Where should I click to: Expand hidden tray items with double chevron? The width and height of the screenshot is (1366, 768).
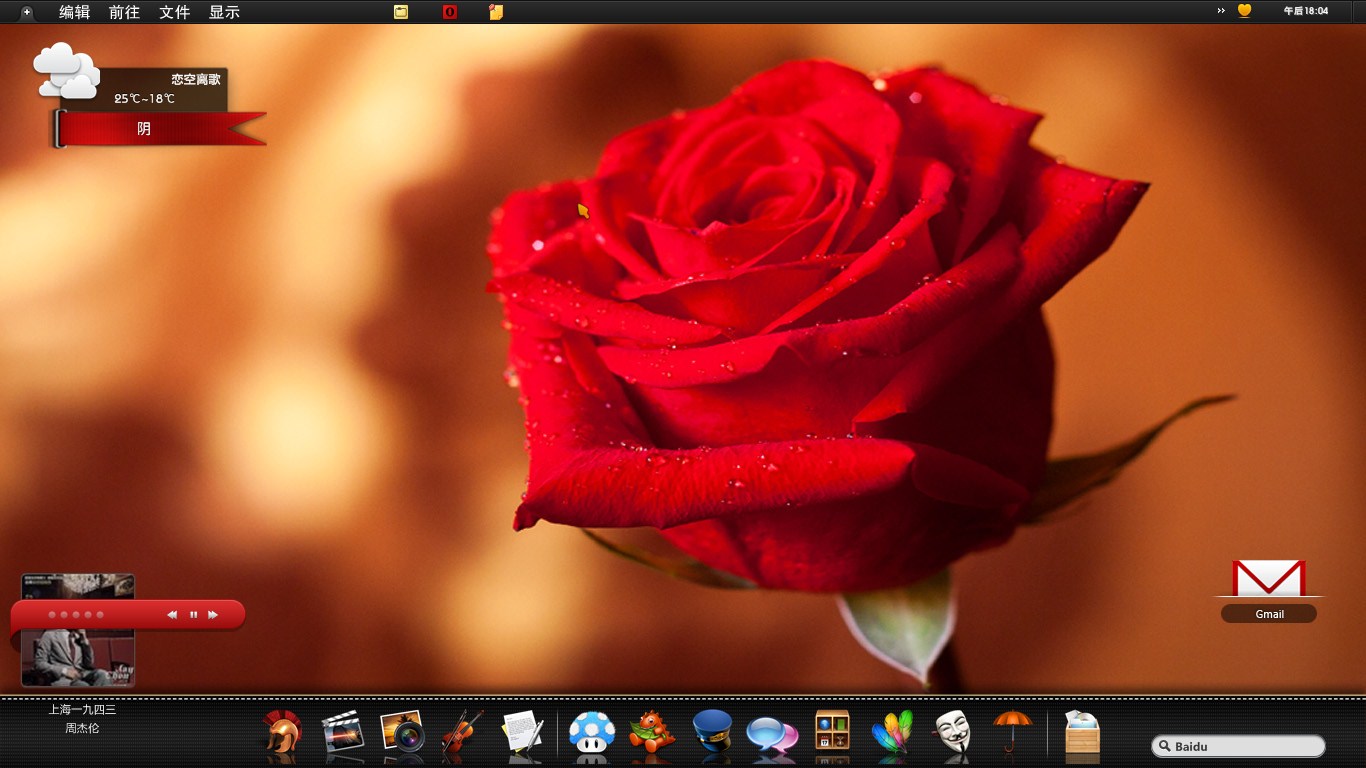pos(1221,11)
